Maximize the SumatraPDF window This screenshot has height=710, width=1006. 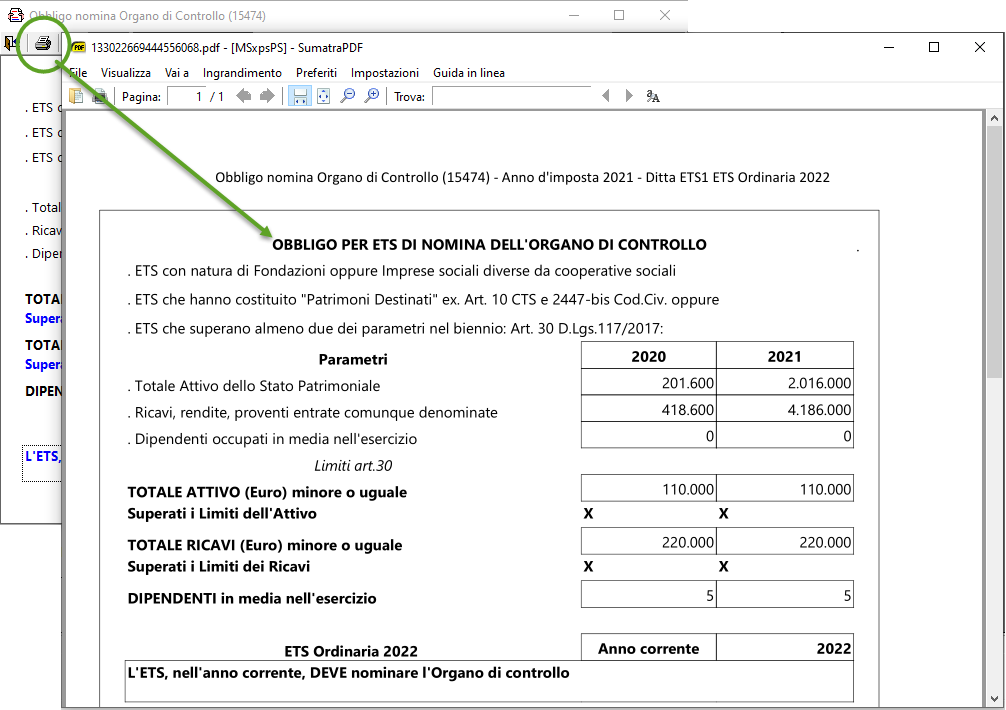click(x=934, y=47)
